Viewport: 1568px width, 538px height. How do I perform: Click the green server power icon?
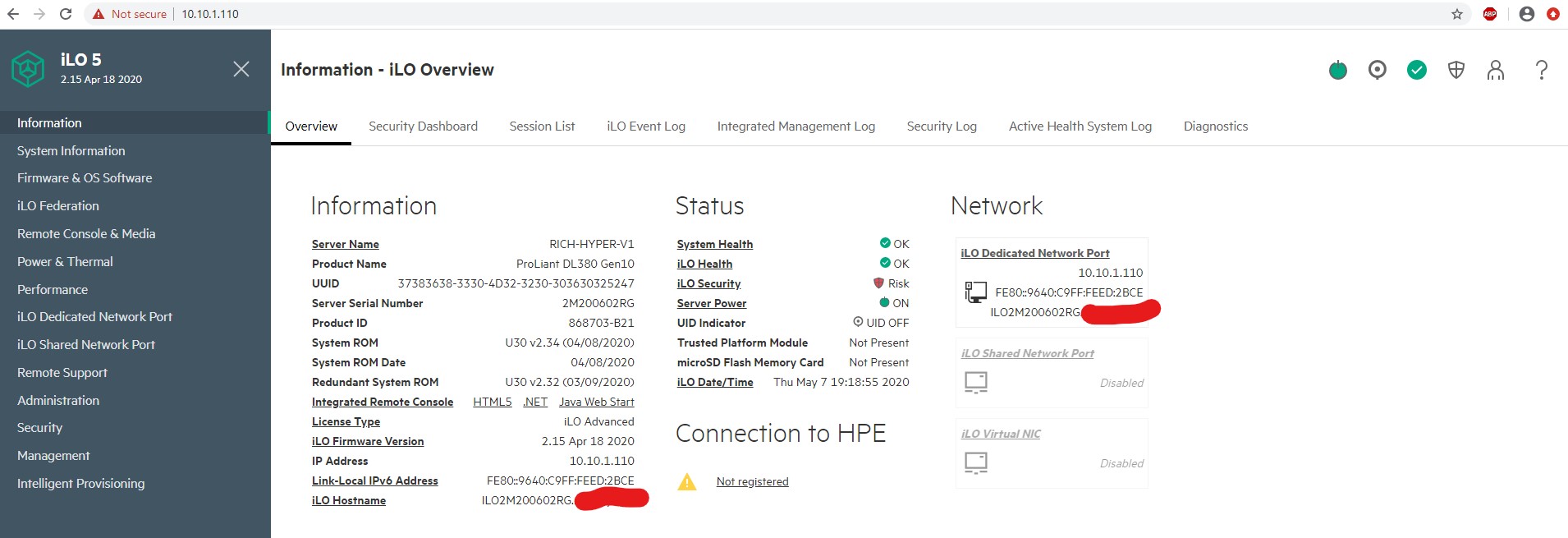1338,71
